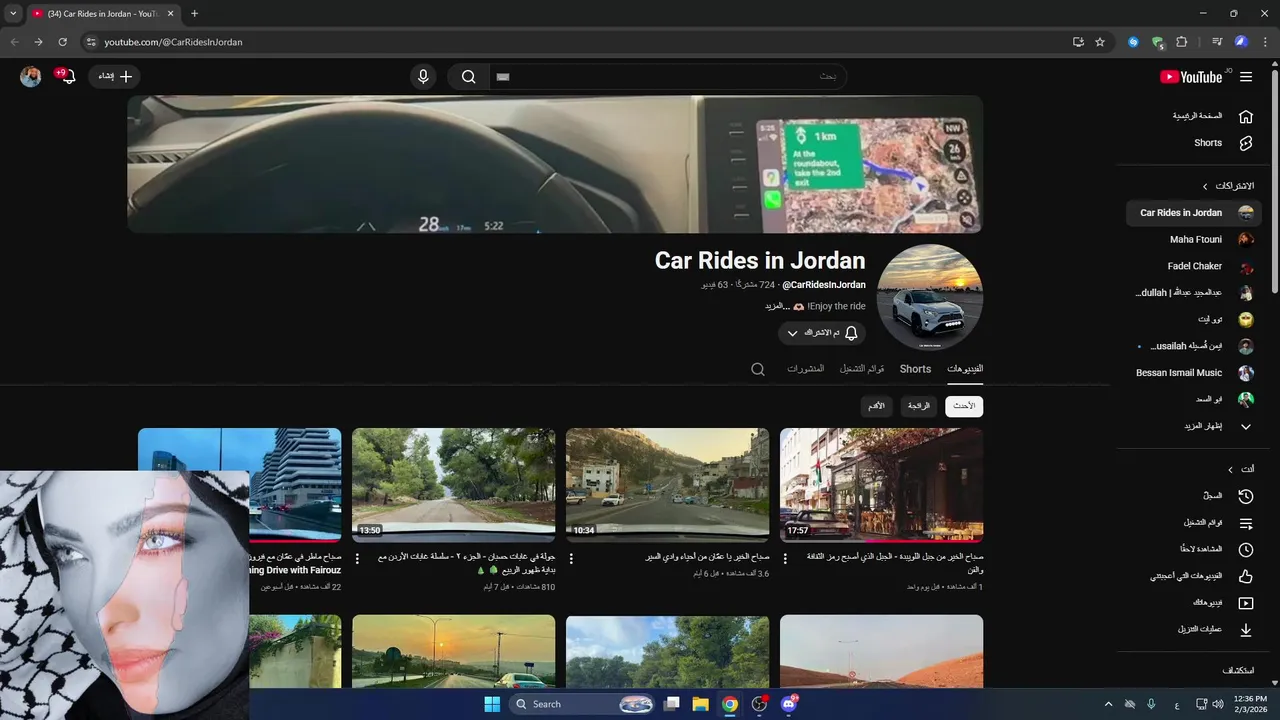Click the channel profile picture
Viewport: 1280px width, 720px height.
[x=930, y=297]
